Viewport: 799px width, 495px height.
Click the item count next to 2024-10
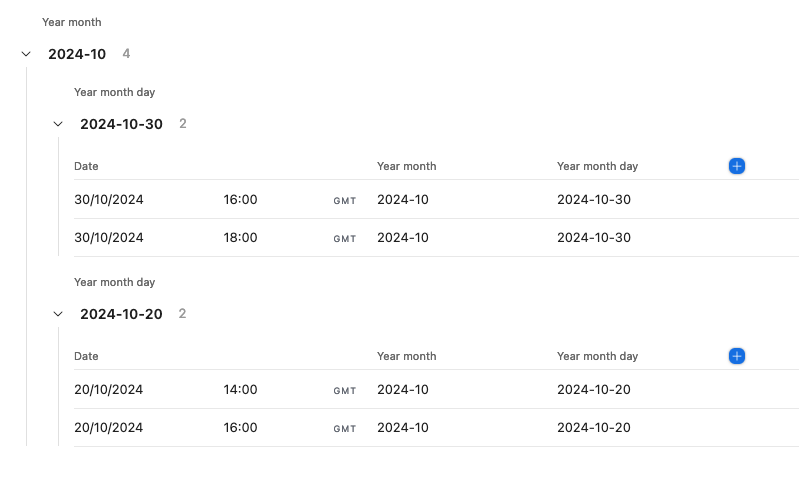[x=126, y=54]
